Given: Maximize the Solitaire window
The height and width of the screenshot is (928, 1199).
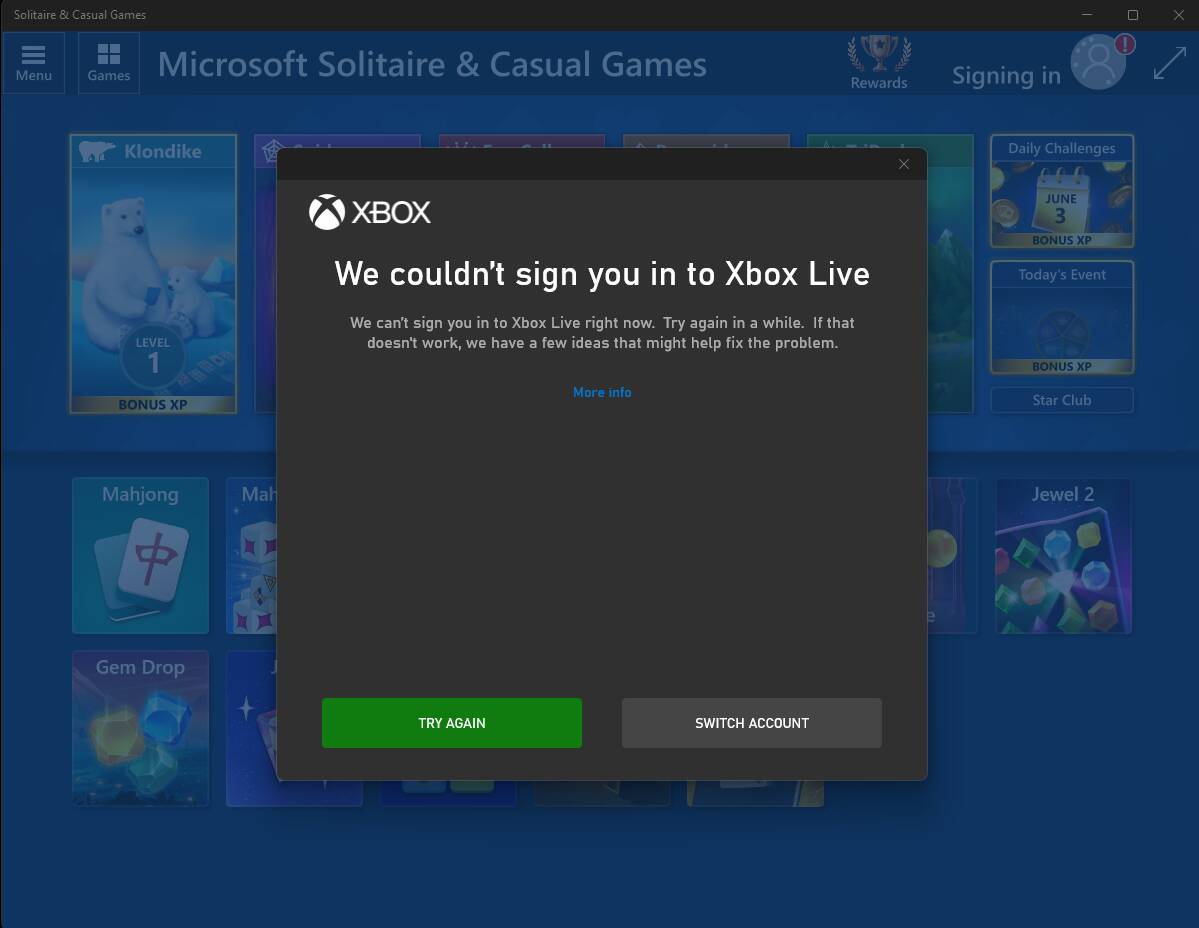Looking at the screenshot, I should click(1133, 15).
